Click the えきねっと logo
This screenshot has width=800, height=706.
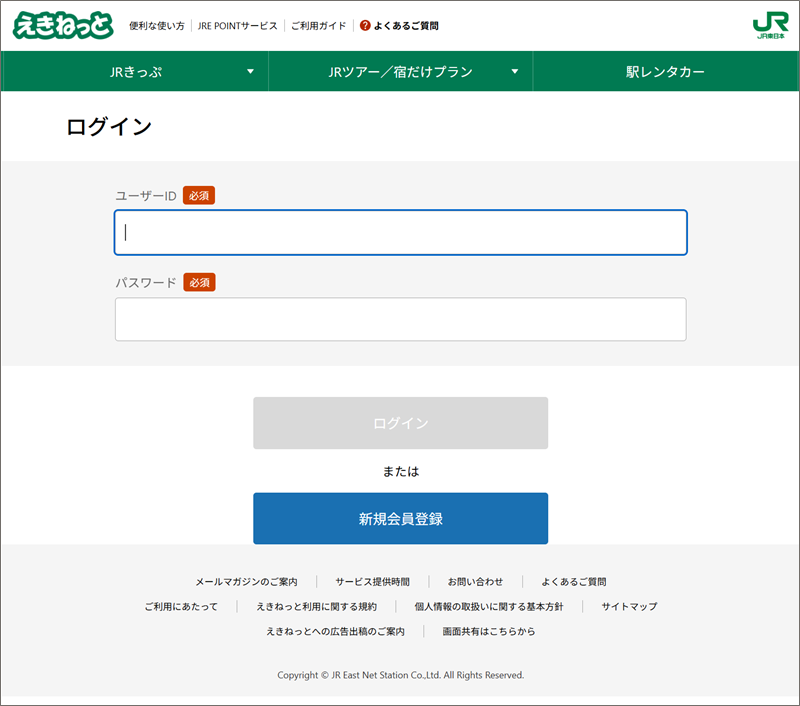point(62,25)
